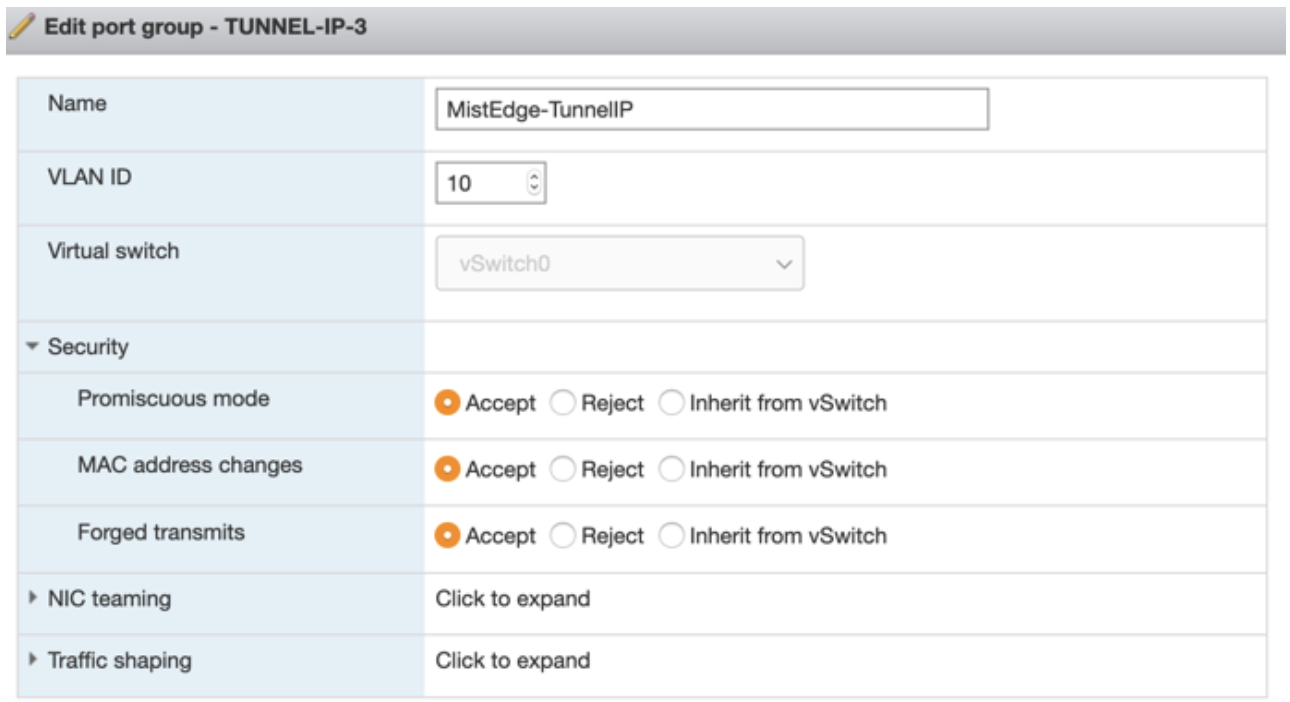1290x702 pixels.
Task: Click the Security section label
Action: (88, 348)
